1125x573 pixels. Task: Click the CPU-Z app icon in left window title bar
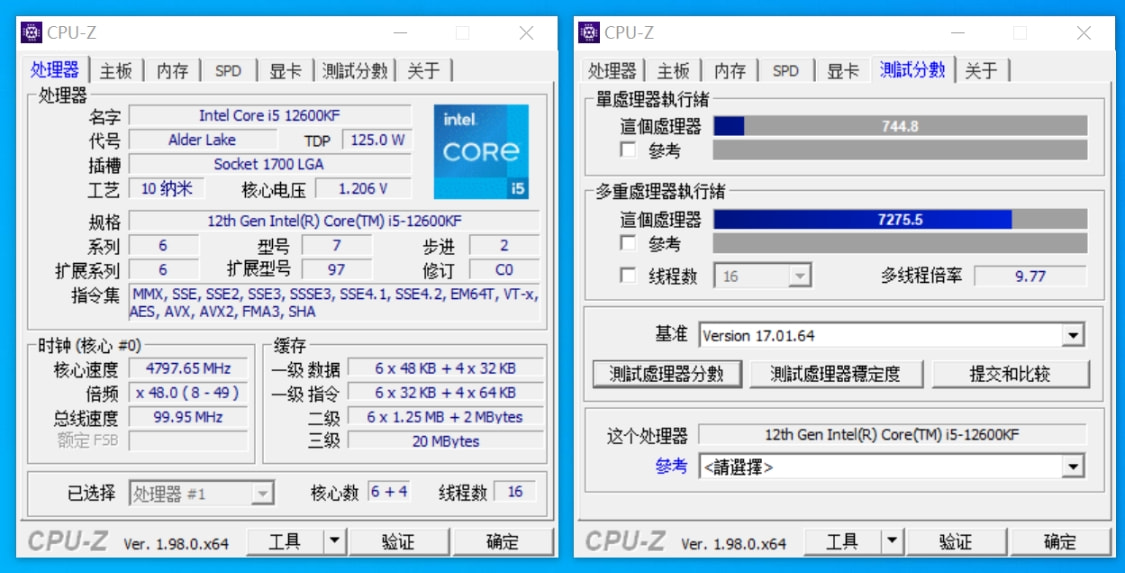point(31,32)
